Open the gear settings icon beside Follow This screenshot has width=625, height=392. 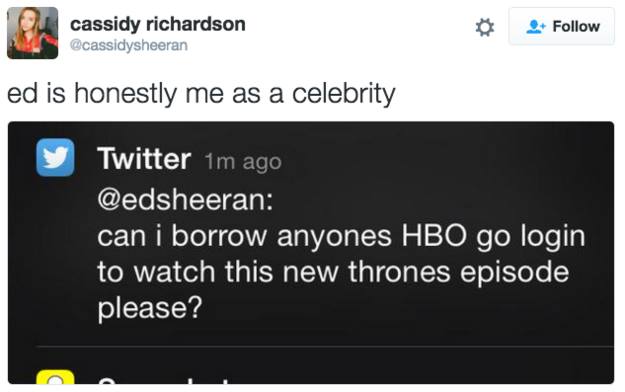[x=485, y=28]
